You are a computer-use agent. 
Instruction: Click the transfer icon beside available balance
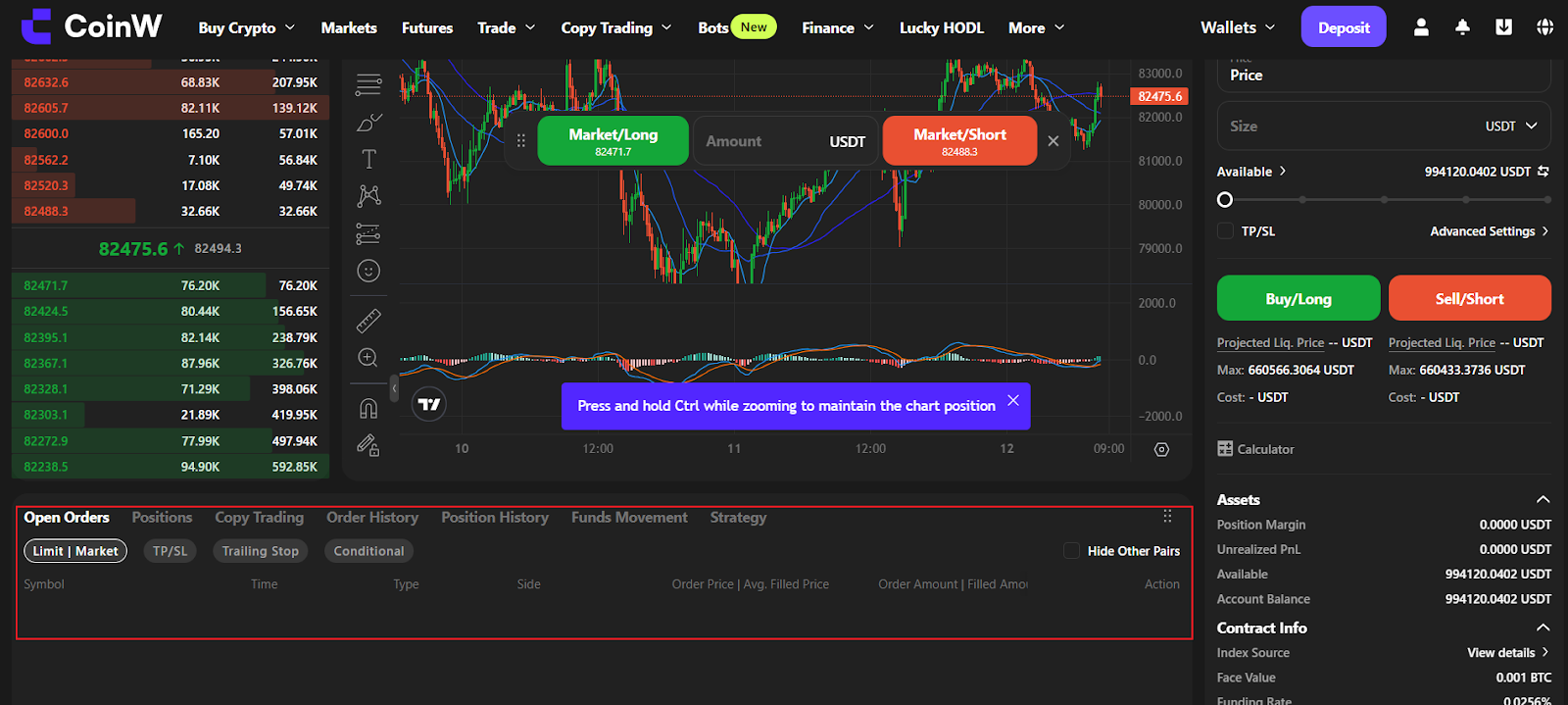[x=1543, y=172]
